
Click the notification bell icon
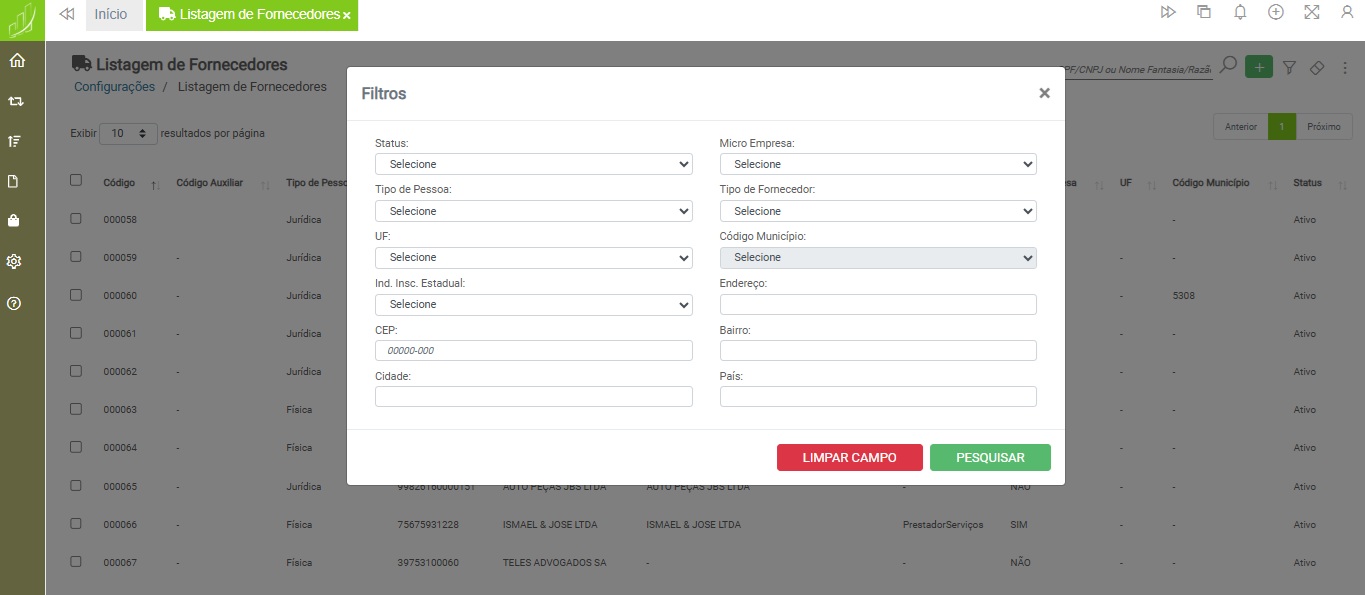(1240, 12)
